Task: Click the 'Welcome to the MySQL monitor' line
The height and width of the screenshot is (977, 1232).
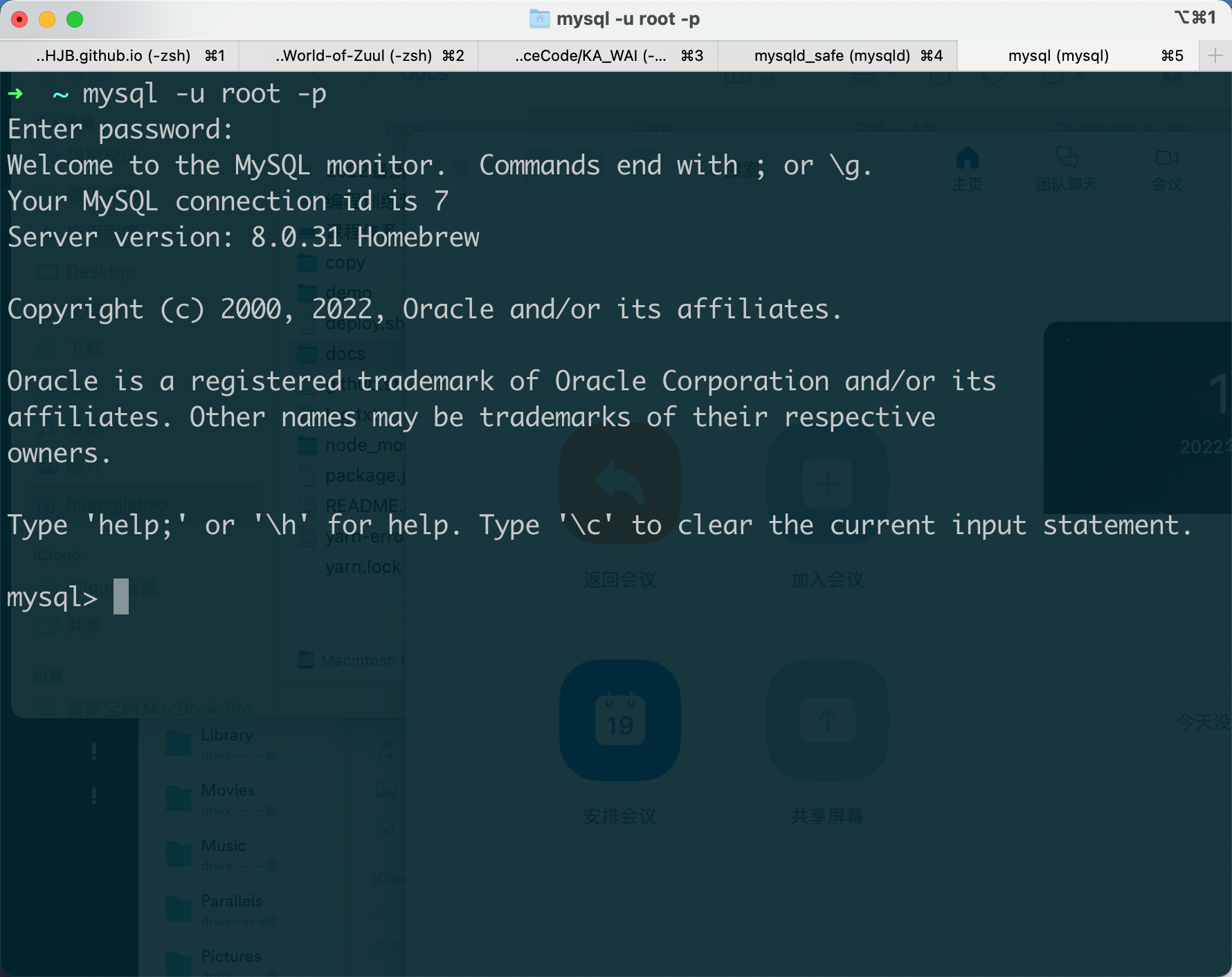Action: (x=440, y=165)
